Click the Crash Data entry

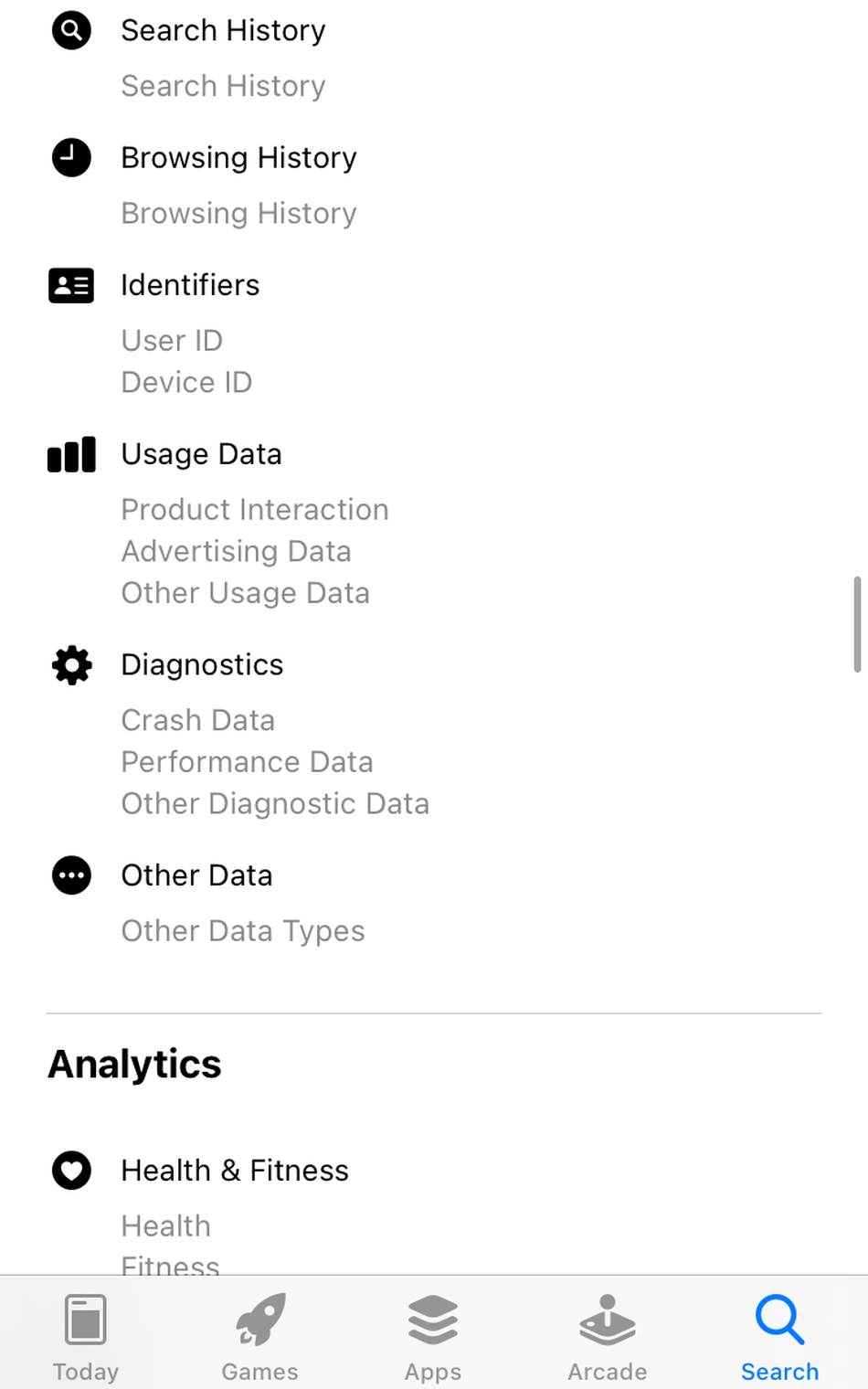197,720
